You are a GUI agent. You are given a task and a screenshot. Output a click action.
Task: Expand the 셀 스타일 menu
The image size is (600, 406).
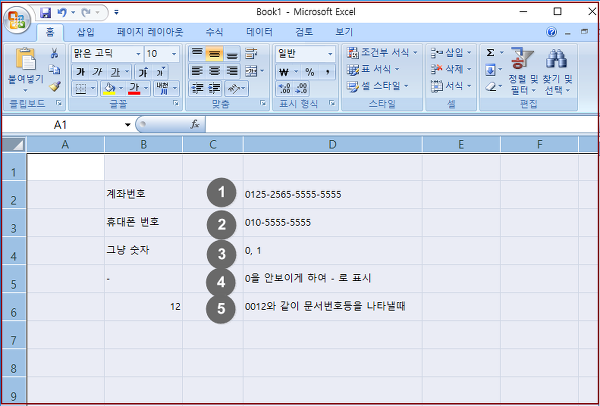tap(378, 86)
